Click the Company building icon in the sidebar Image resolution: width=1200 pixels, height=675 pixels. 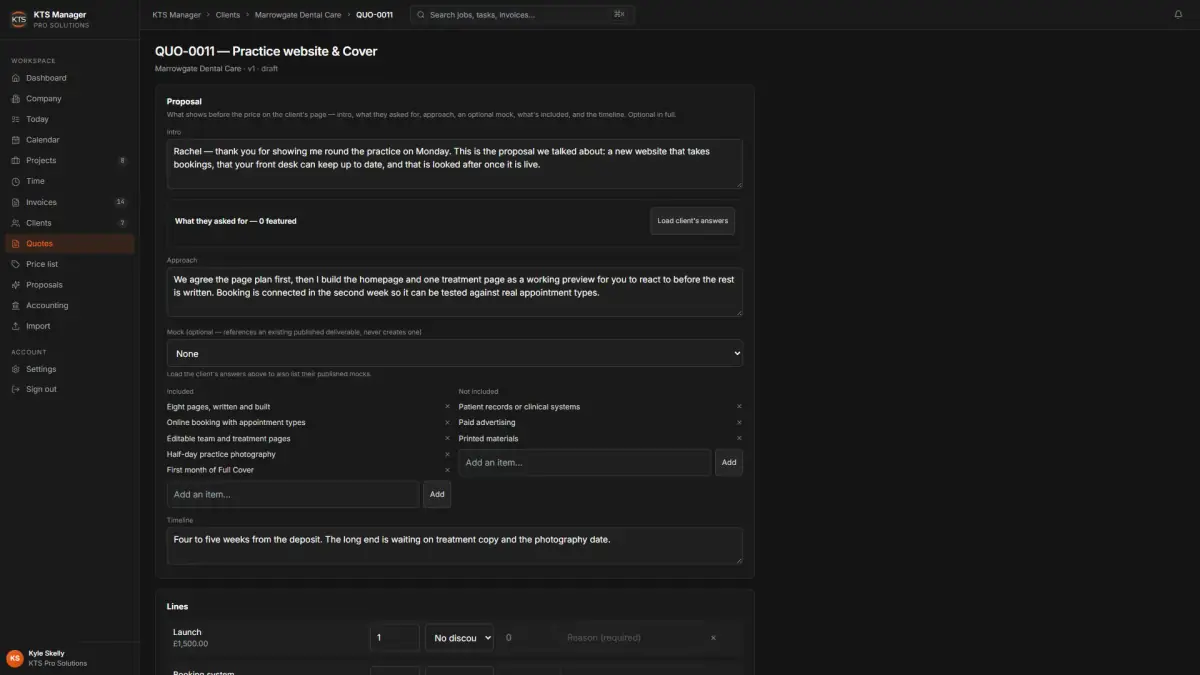click(16, 99)
